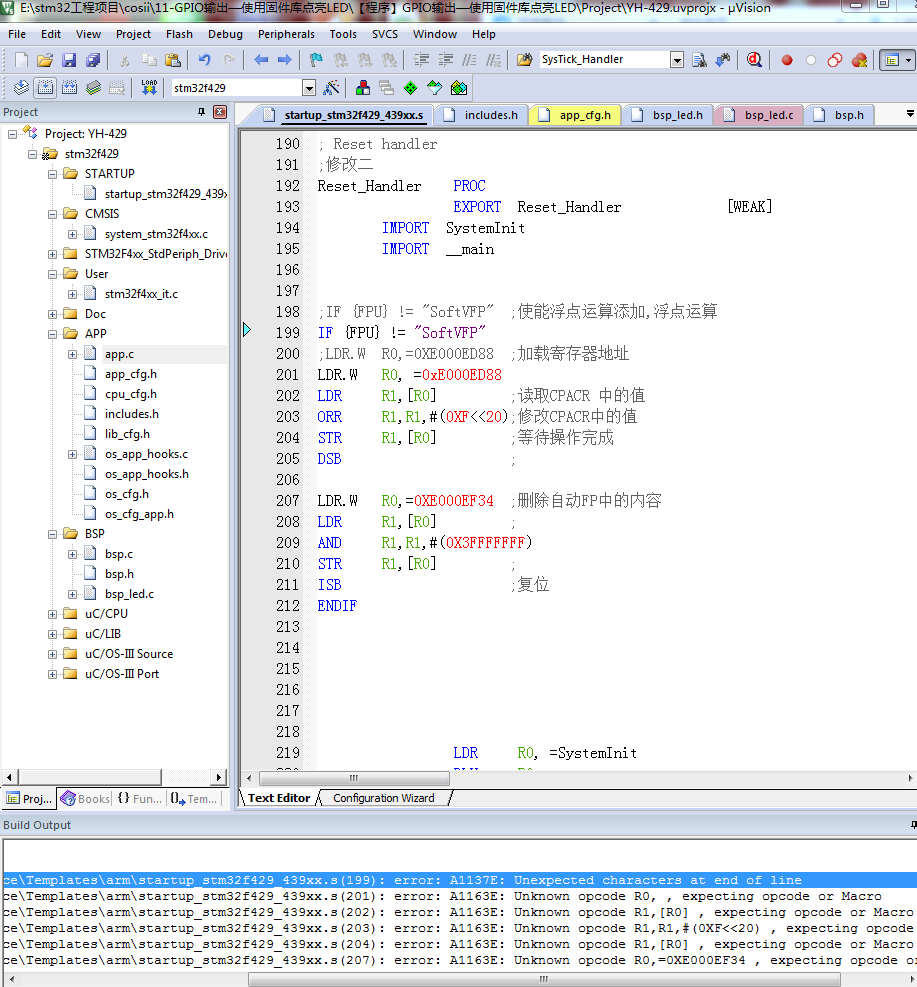917x987 pixels.
Task: Toggle bookmark on the current line
Action: [315, 60]
